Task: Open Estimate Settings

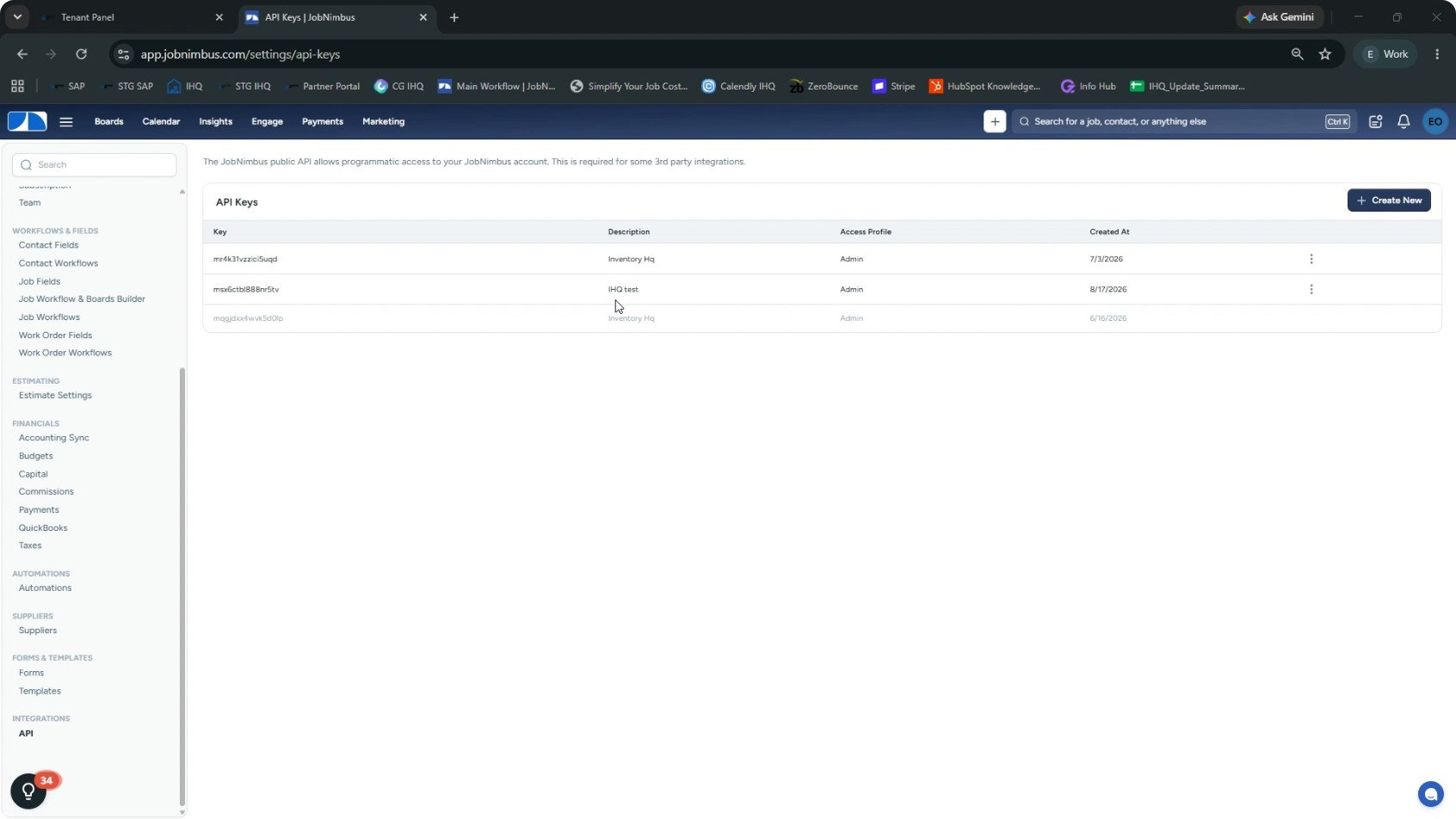Action: [55, 396]
